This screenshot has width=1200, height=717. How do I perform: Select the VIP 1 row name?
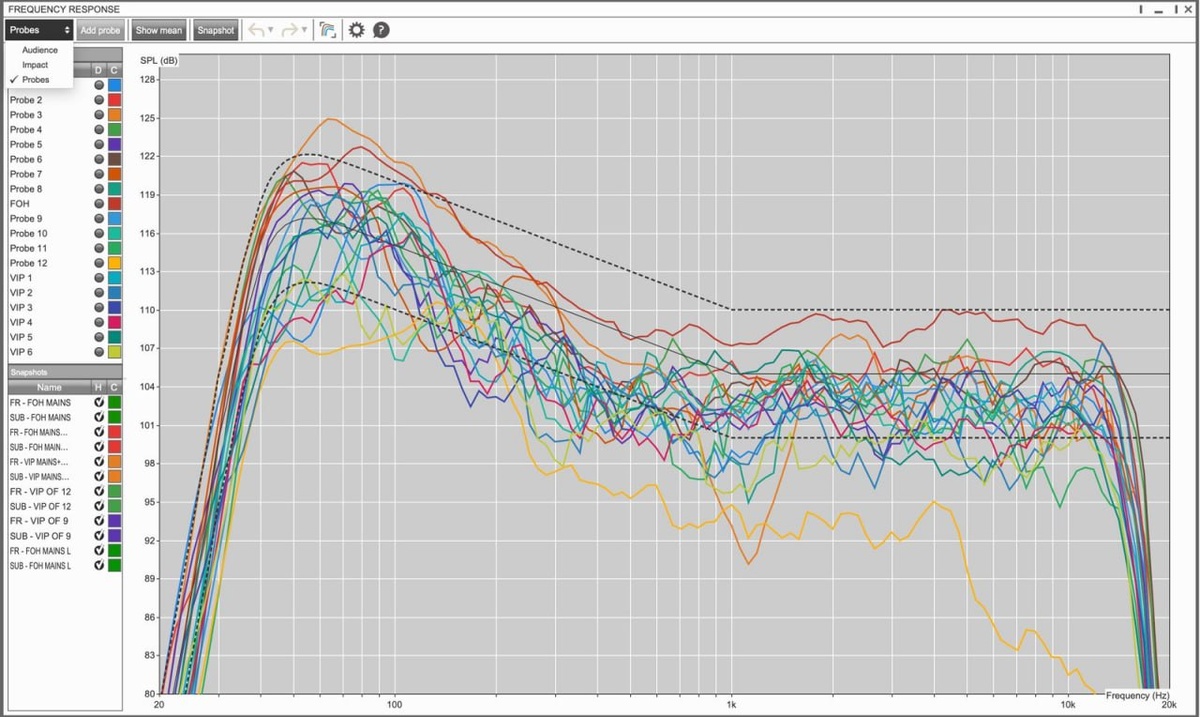tap(21, 278)
